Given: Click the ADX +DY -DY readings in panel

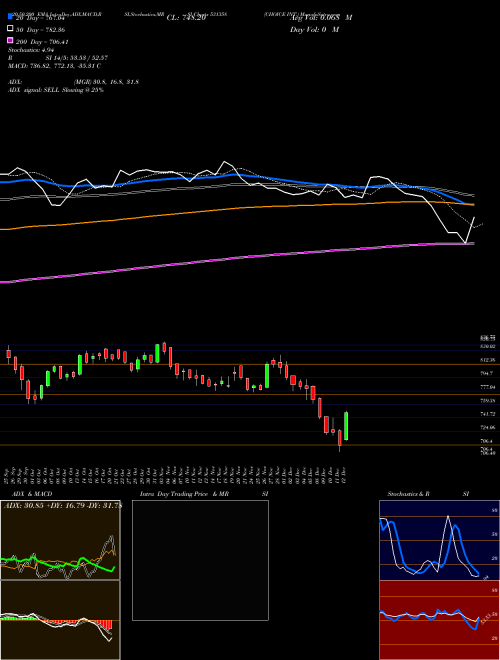Looking at the screenshot, I should point(63,506).
